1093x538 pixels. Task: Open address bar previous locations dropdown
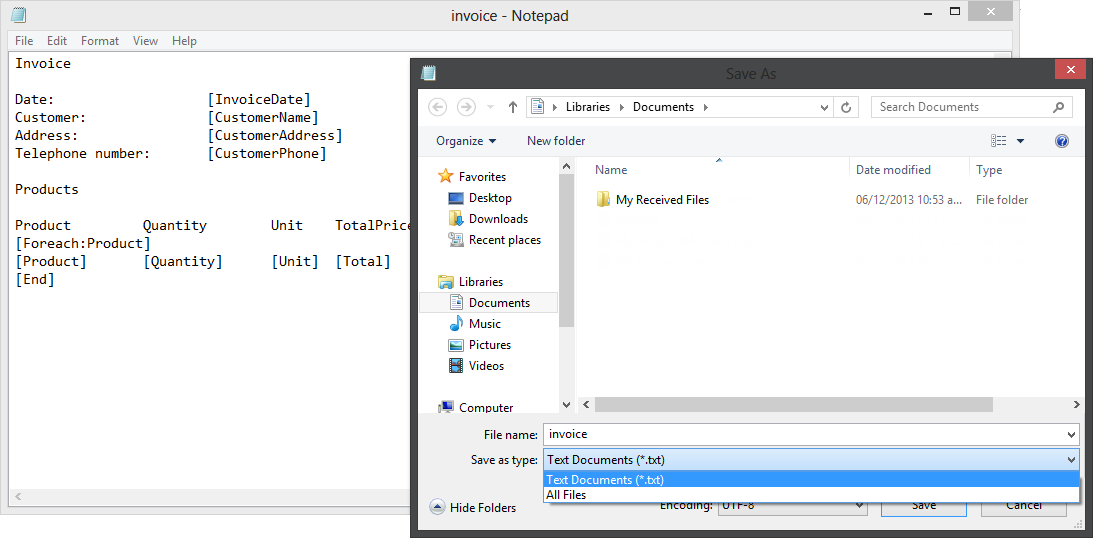(x=825, y=107)
